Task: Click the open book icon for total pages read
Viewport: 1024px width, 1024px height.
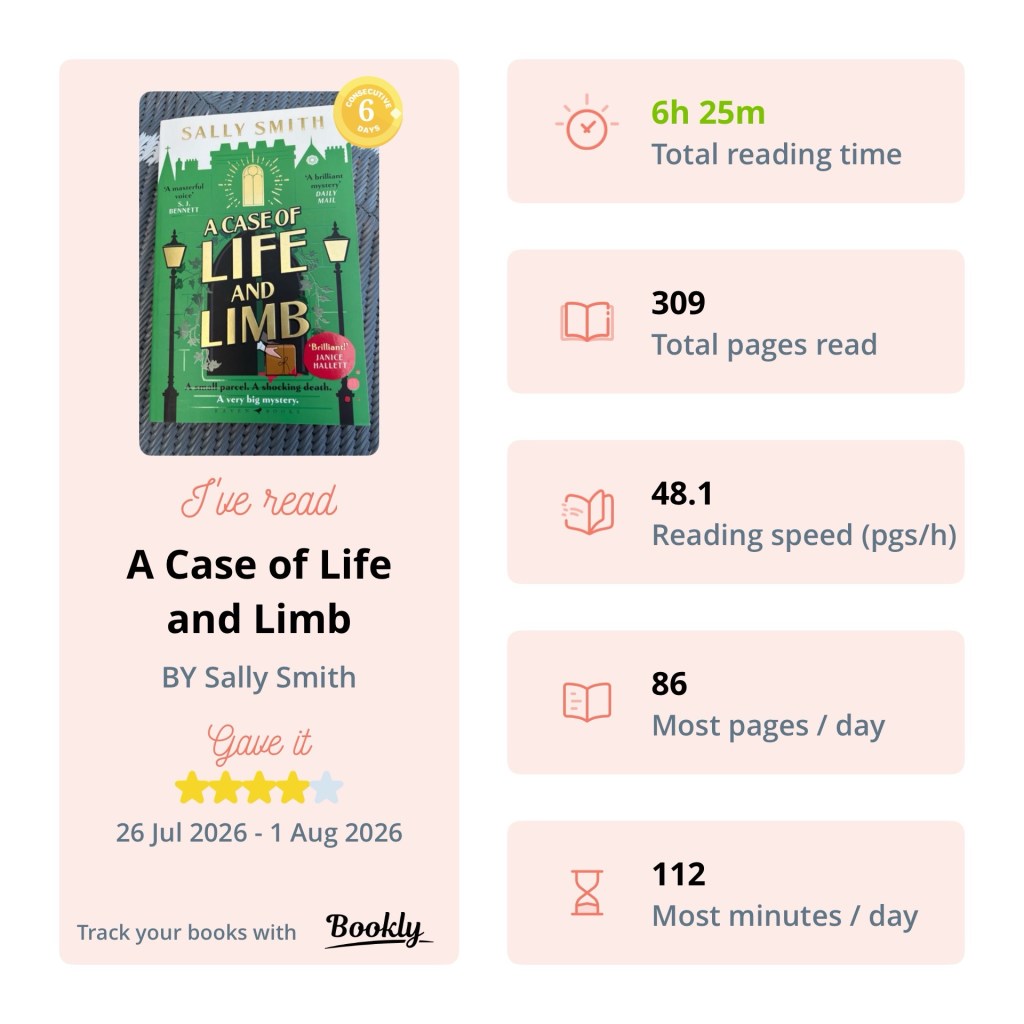Action: [586, 321]
